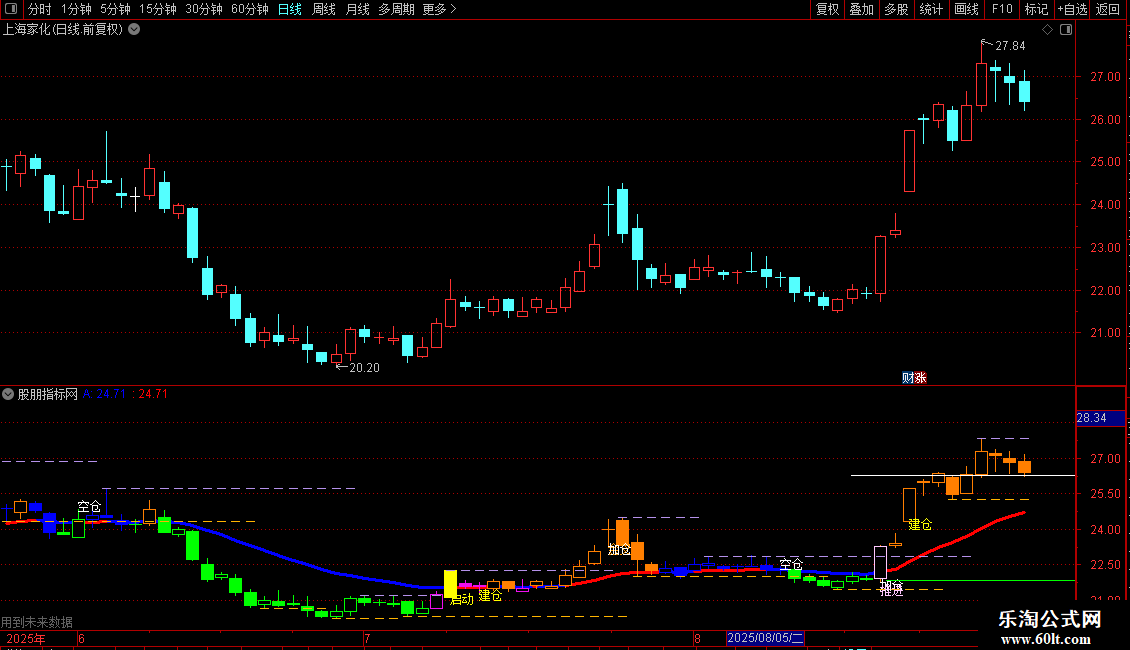Click the 上海家化(日线.前复权) title
Viewport: 1130px width, 650px height.
tap(63, 30)
